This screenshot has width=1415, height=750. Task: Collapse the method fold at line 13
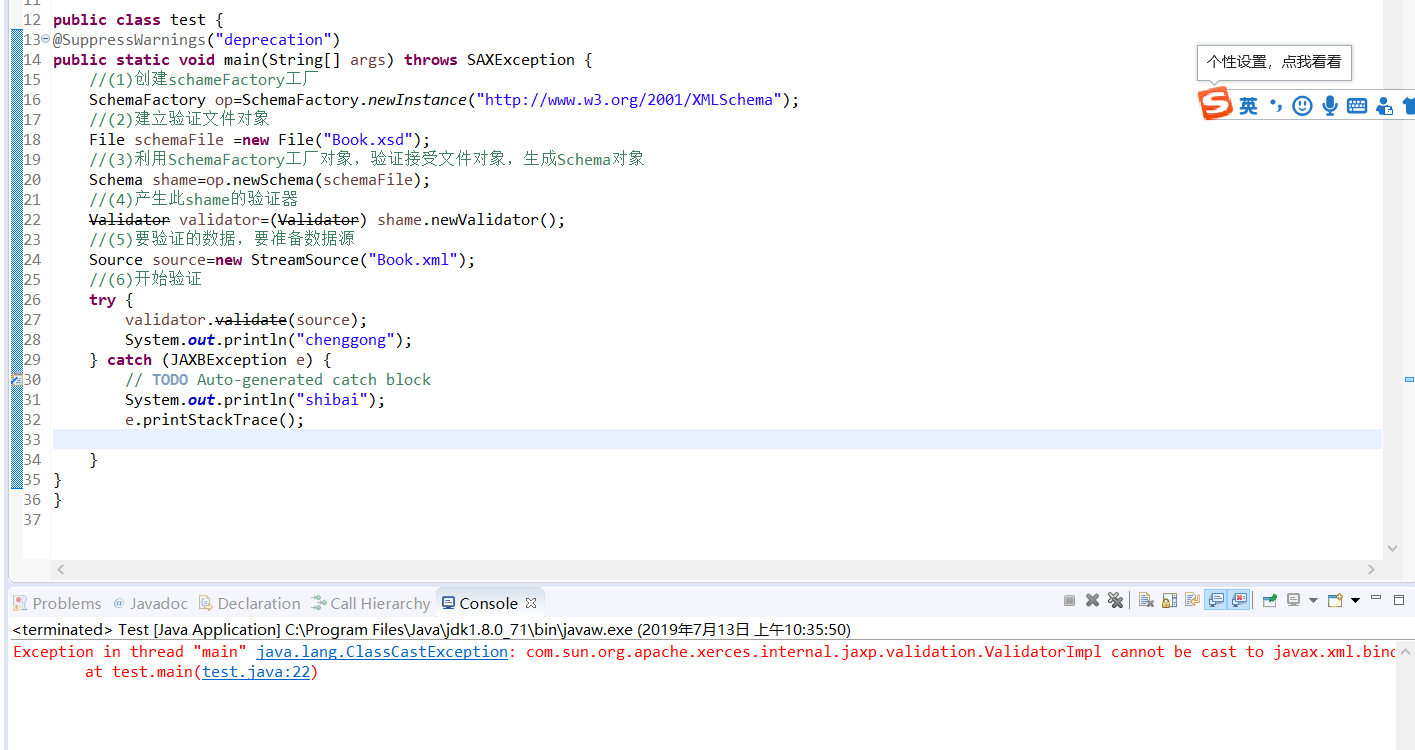tap(45, 39)
